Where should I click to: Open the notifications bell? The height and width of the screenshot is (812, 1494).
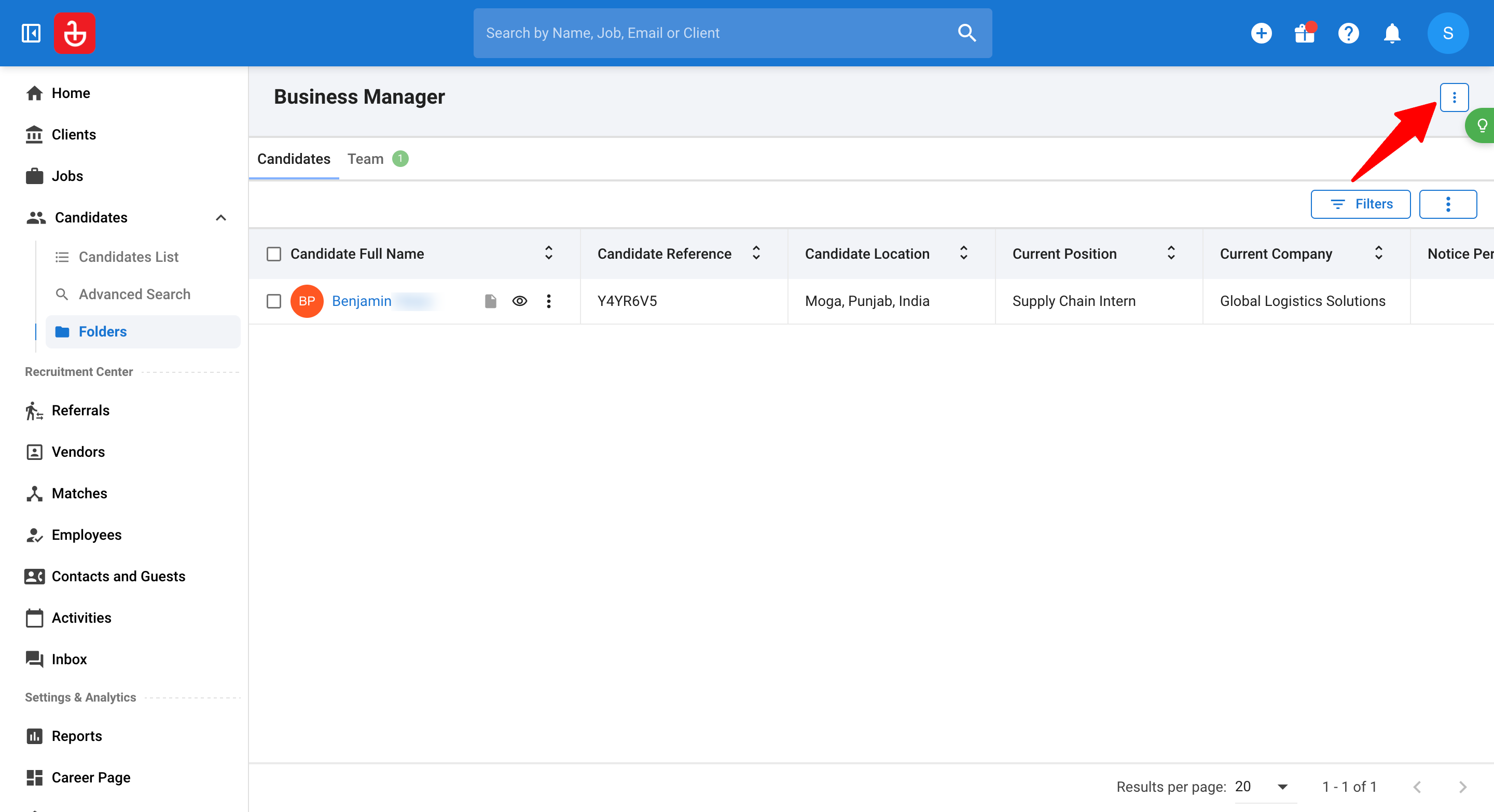(1392, 33)
